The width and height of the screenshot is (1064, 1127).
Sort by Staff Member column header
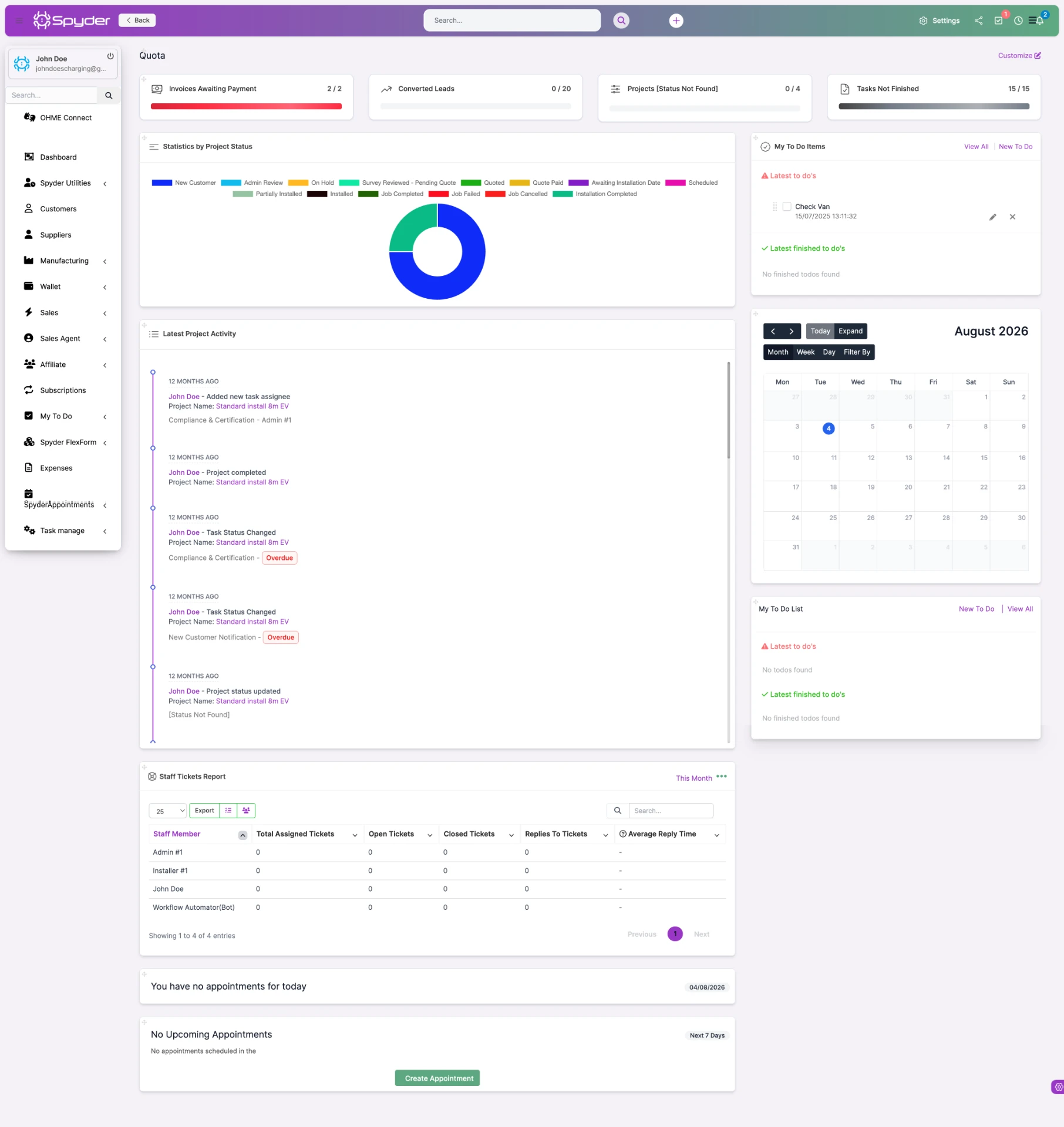[200, 834]
